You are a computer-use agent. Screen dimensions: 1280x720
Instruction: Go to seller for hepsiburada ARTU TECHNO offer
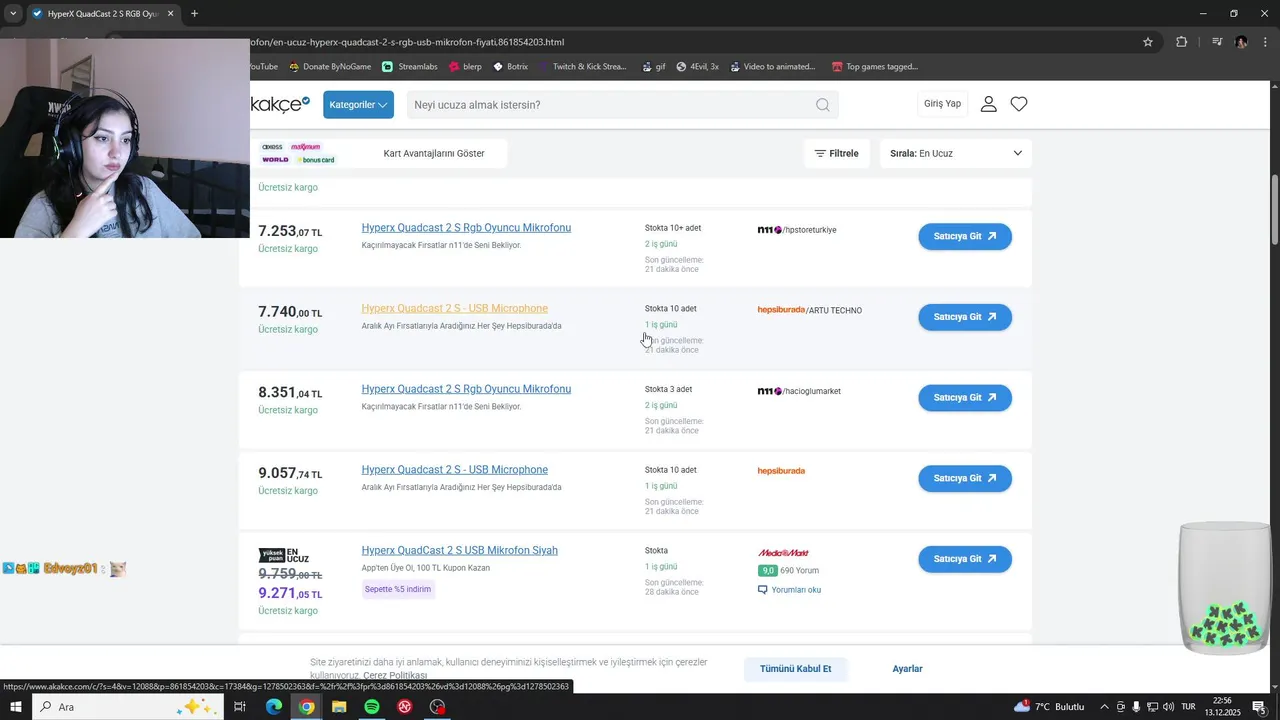(965, 317)
